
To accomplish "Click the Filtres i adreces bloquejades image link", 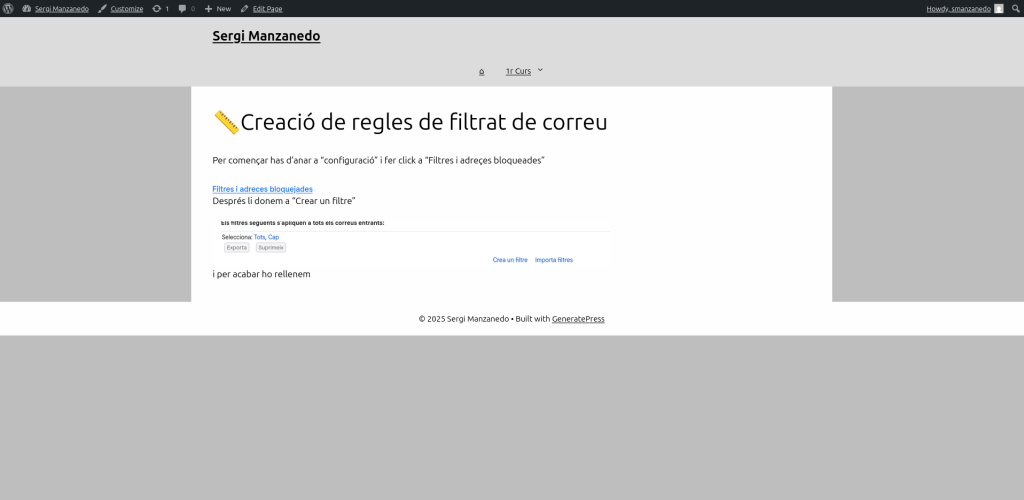I will 262,189.
